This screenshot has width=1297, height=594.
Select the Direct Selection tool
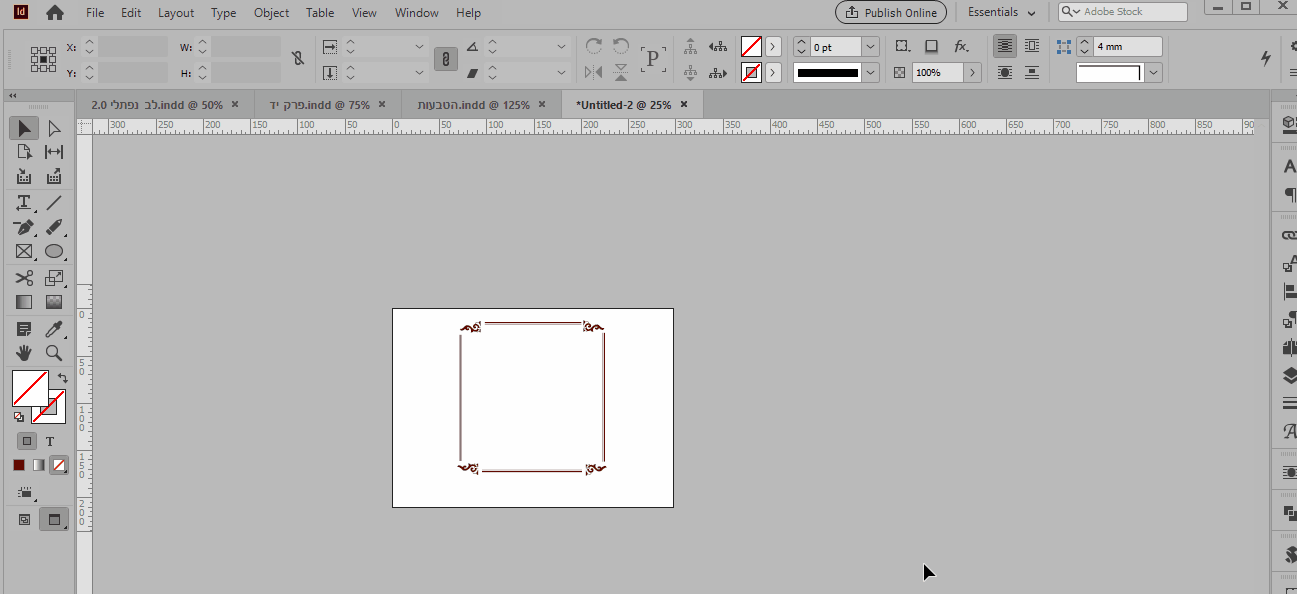pos(54,128)
